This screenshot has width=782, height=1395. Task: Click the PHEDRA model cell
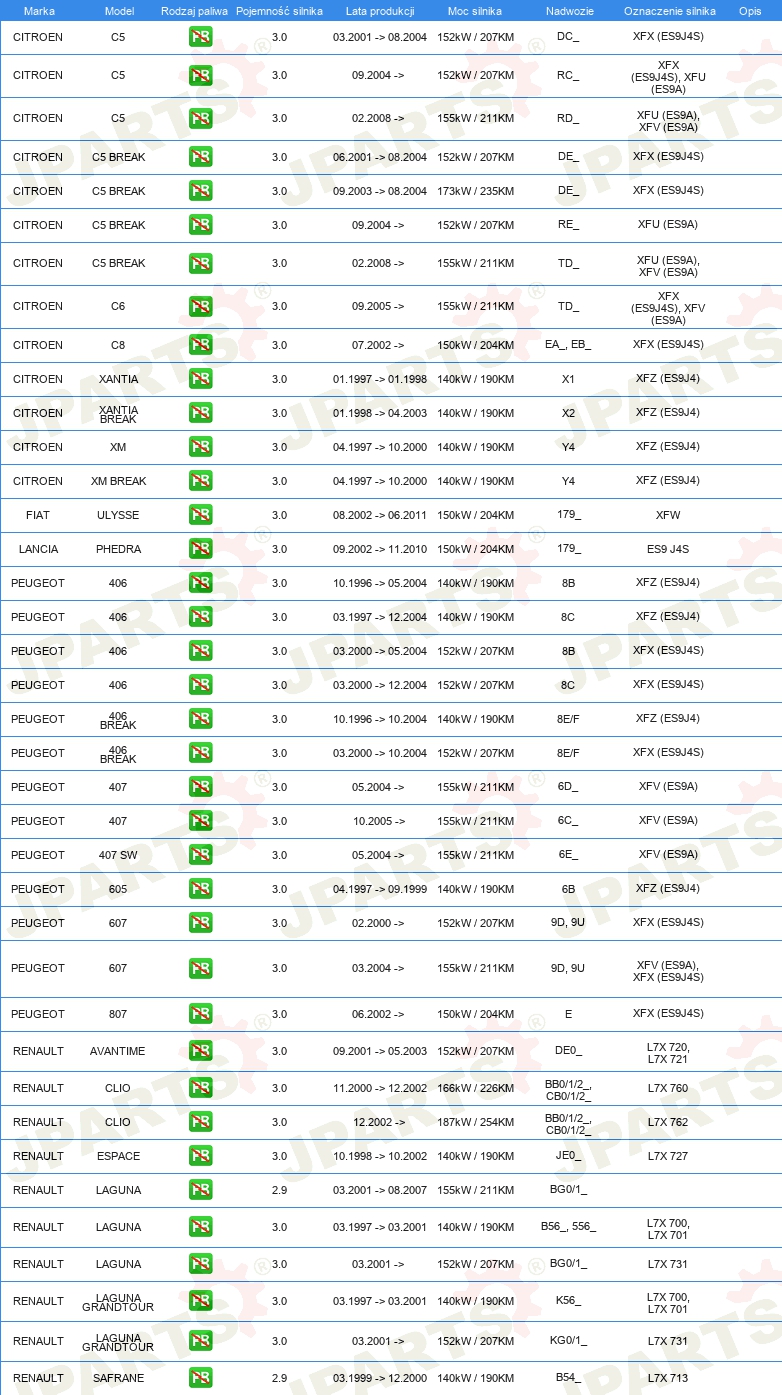[x=118, y=549]
